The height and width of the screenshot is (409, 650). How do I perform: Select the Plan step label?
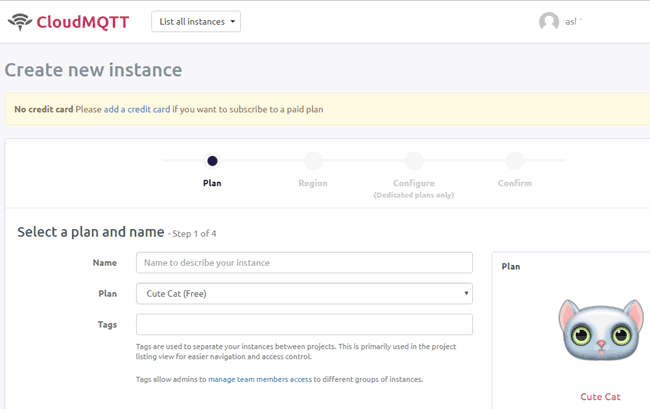pyautogui.click(x=212, y=183)
